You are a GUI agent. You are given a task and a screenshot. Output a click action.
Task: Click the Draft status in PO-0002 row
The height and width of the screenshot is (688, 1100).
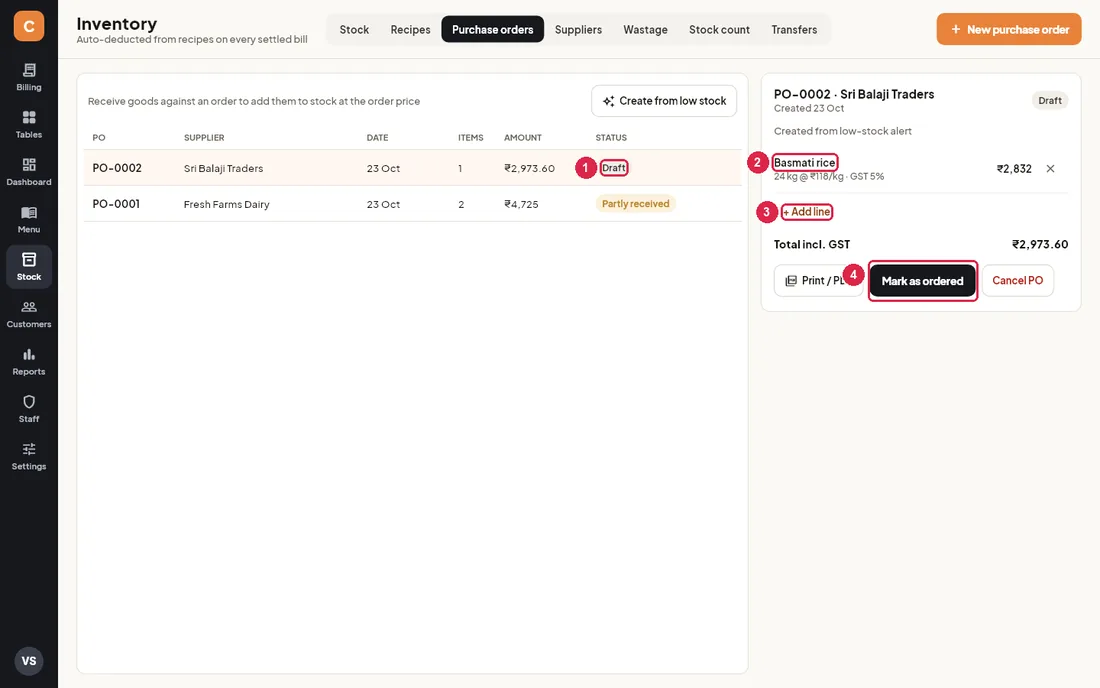pos(614,168)
